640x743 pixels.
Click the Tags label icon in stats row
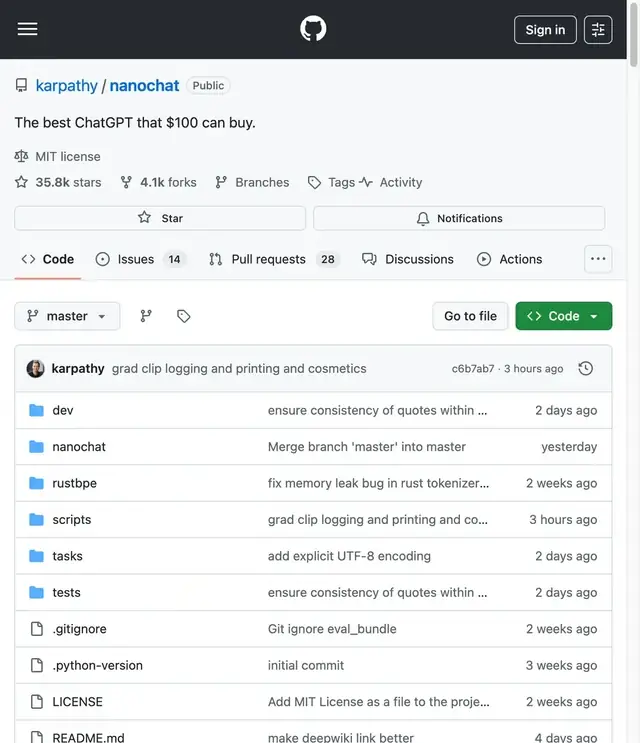[x=314, y=182]
